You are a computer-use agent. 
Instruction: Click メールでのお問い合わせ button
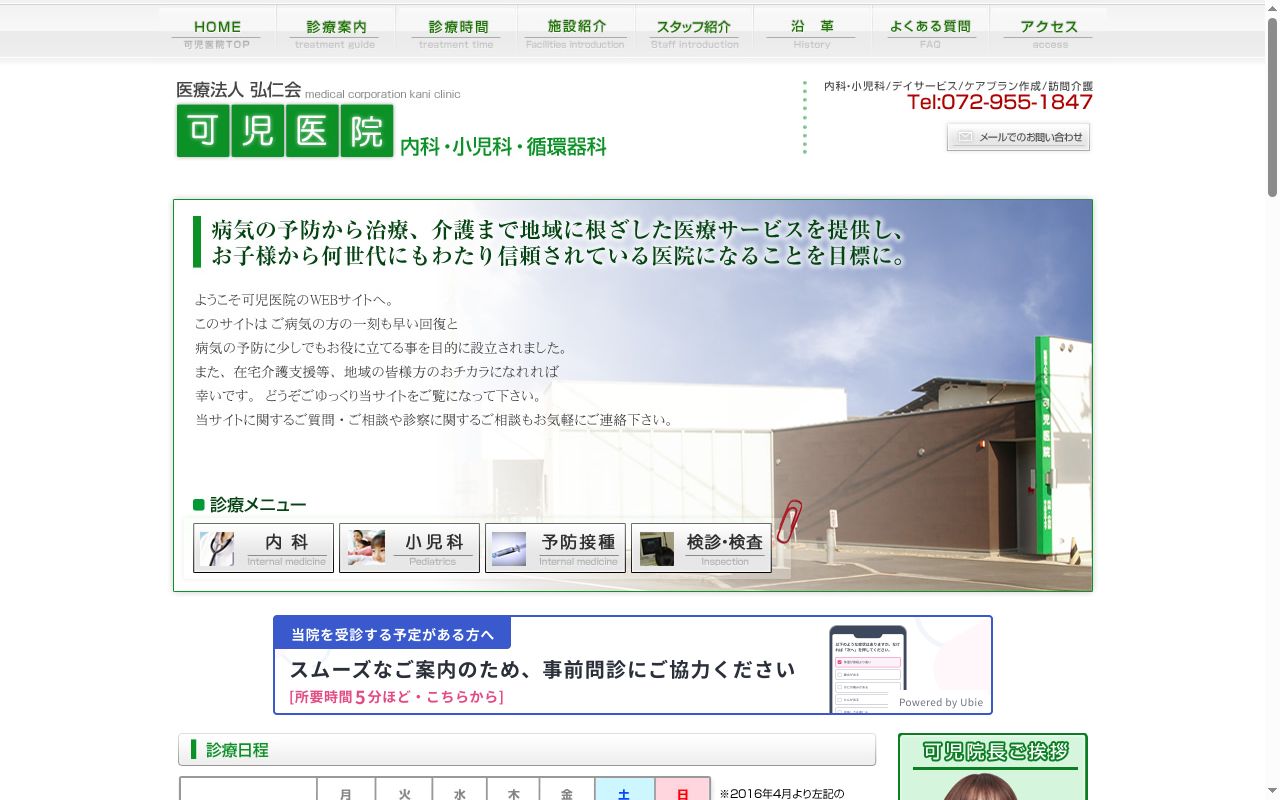coord(1018,137)
